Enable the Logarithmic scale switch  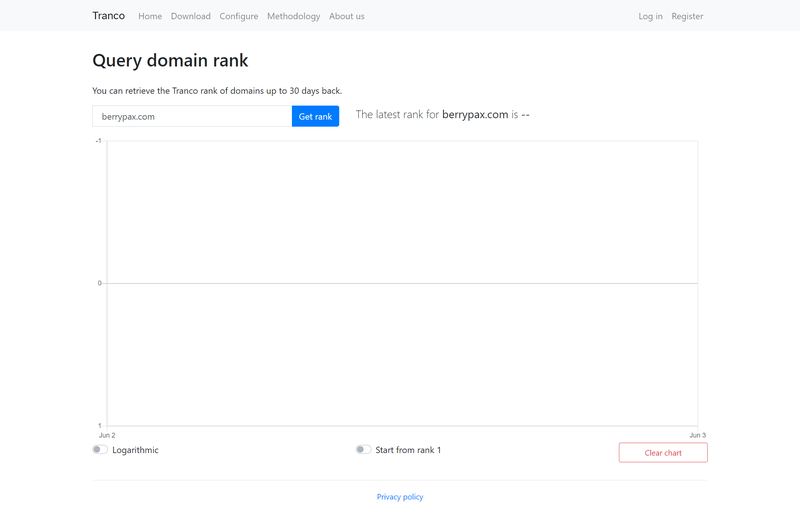click(x=100, y=450)
